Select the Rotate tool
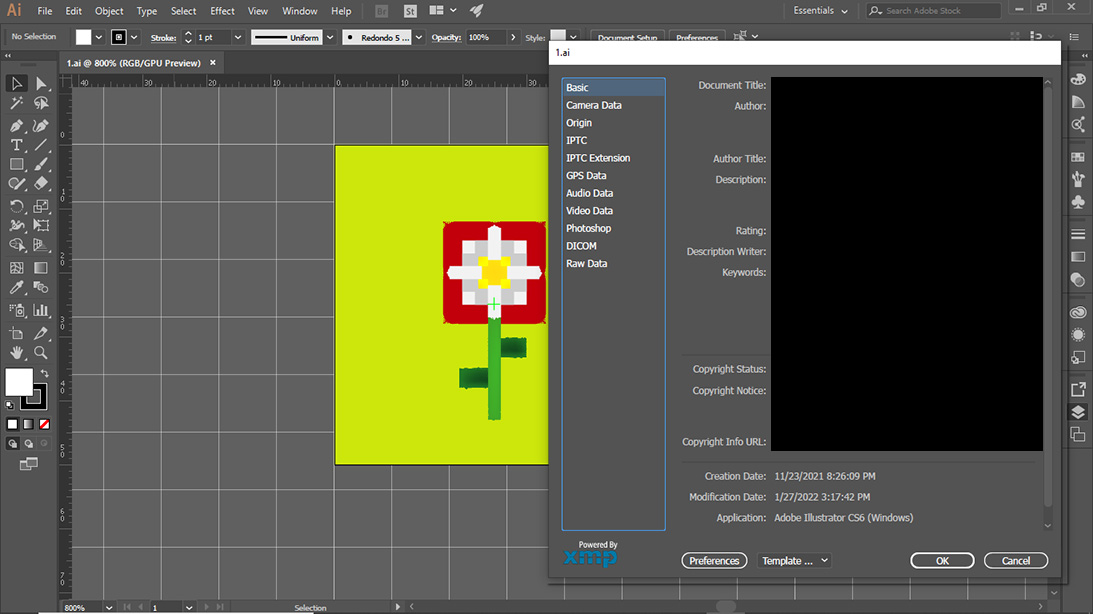This screenshot has width=1093, height=614. tap(17, 207)
